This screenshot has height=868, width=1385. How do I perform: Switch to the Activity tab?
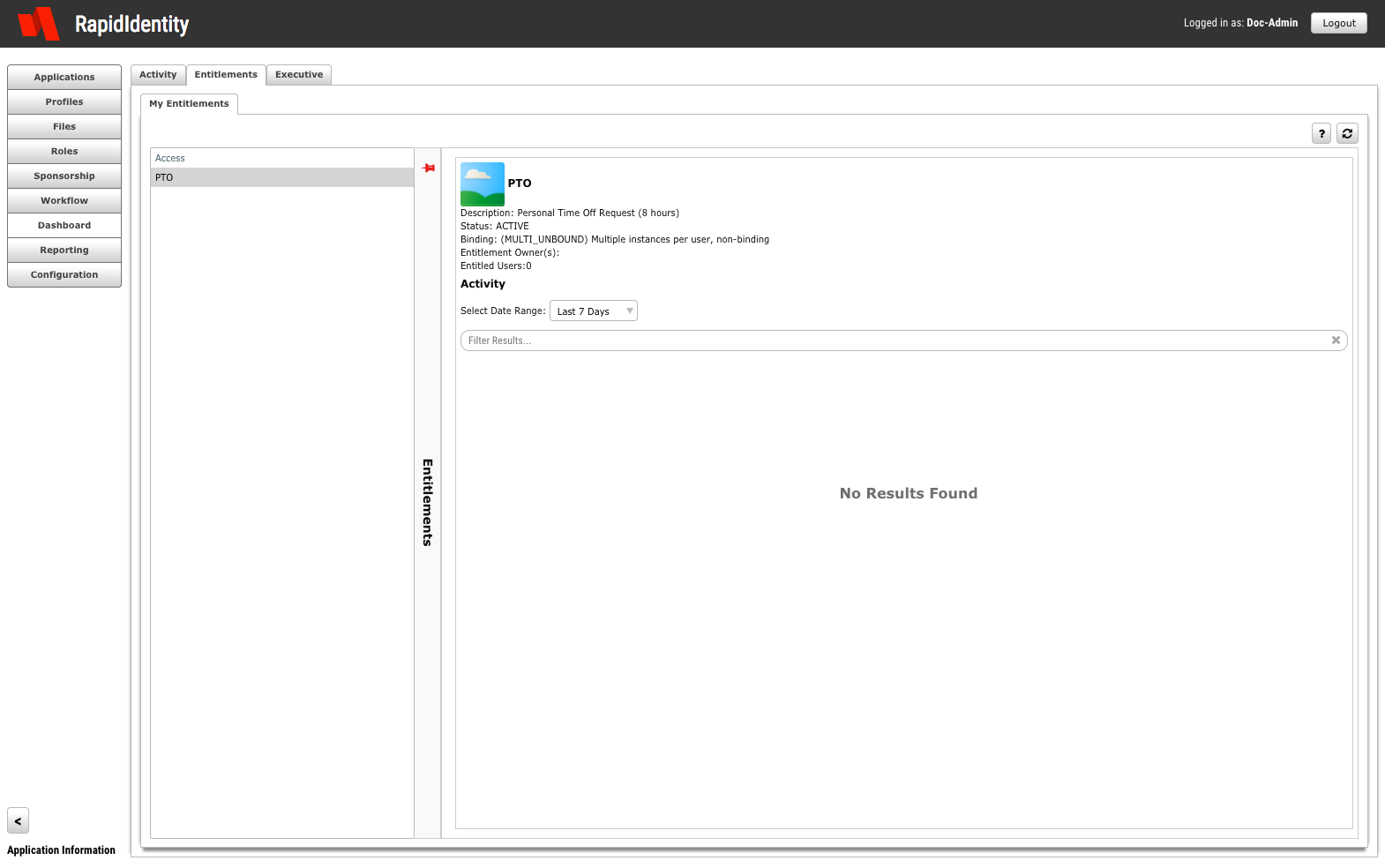158,75
